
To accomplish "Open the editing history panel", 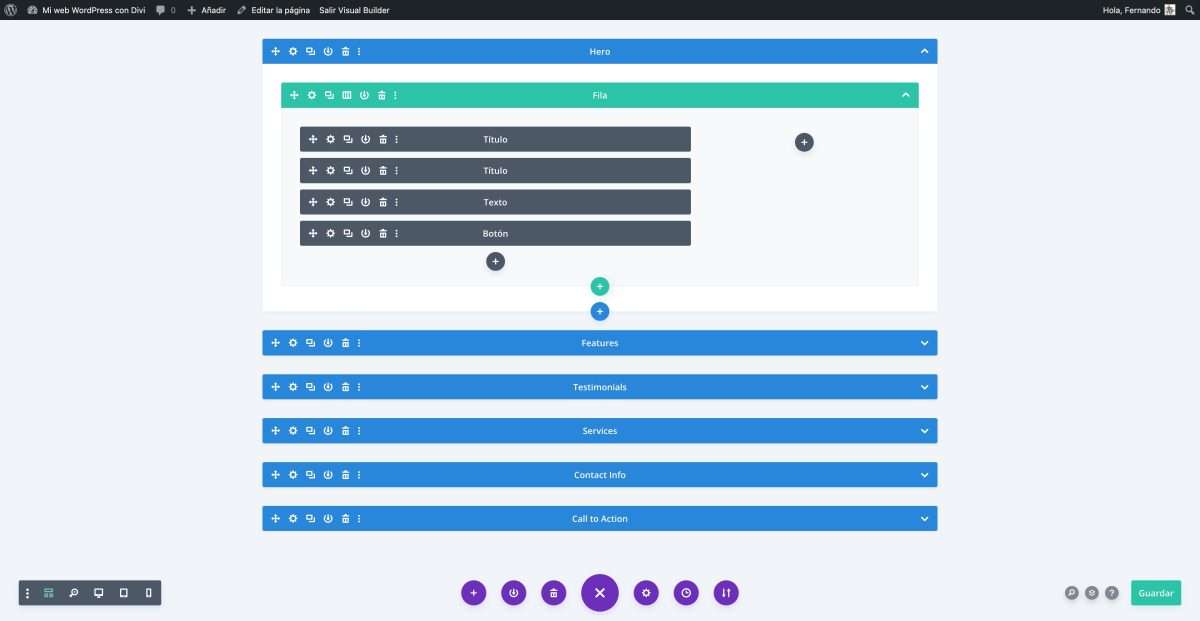I will click(686, 592).
